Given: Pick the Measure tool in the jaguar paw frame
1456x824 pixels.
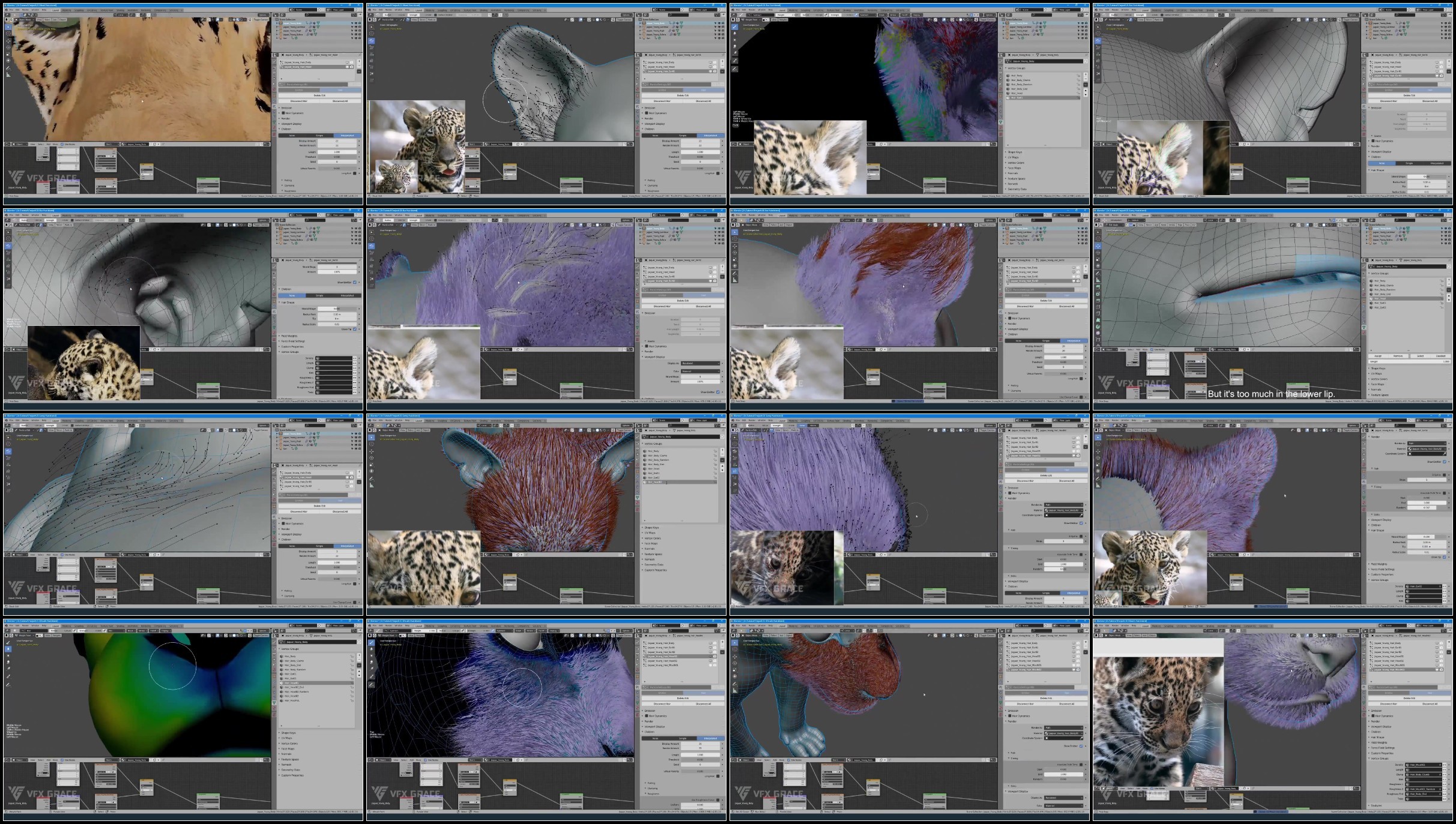Looking at the screenshot, I should click(734, 690).
